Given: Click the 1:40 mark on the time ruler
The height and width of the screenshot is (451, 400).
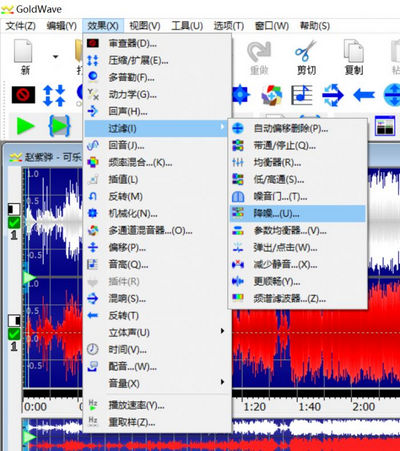Looking at the screenshot, I should [310, 407].
